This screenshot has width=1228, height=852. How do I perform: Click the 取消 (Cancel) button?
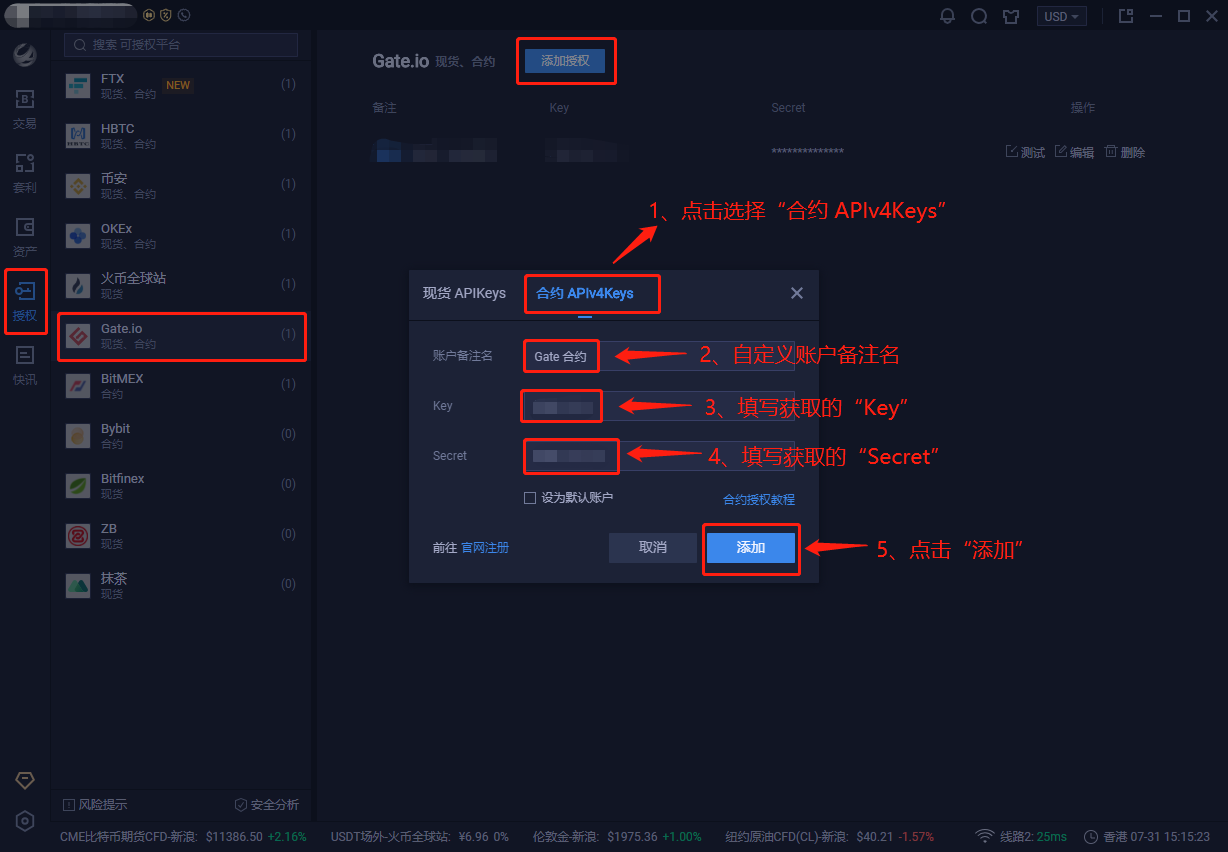(653, 548)
